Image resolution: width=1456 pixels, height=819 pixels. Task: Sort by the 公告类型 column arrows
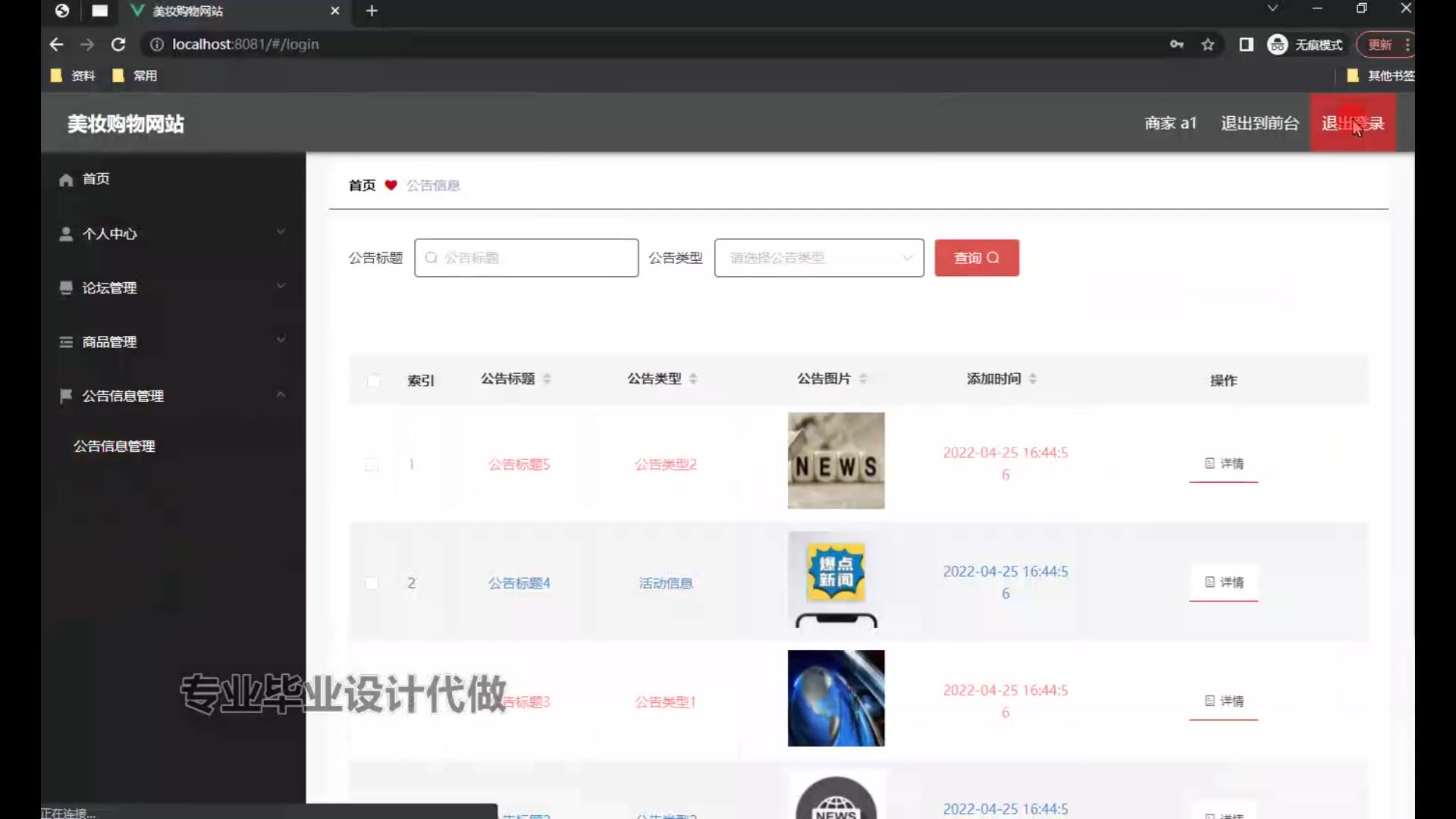pyautogui.click(x=693, y=378)
